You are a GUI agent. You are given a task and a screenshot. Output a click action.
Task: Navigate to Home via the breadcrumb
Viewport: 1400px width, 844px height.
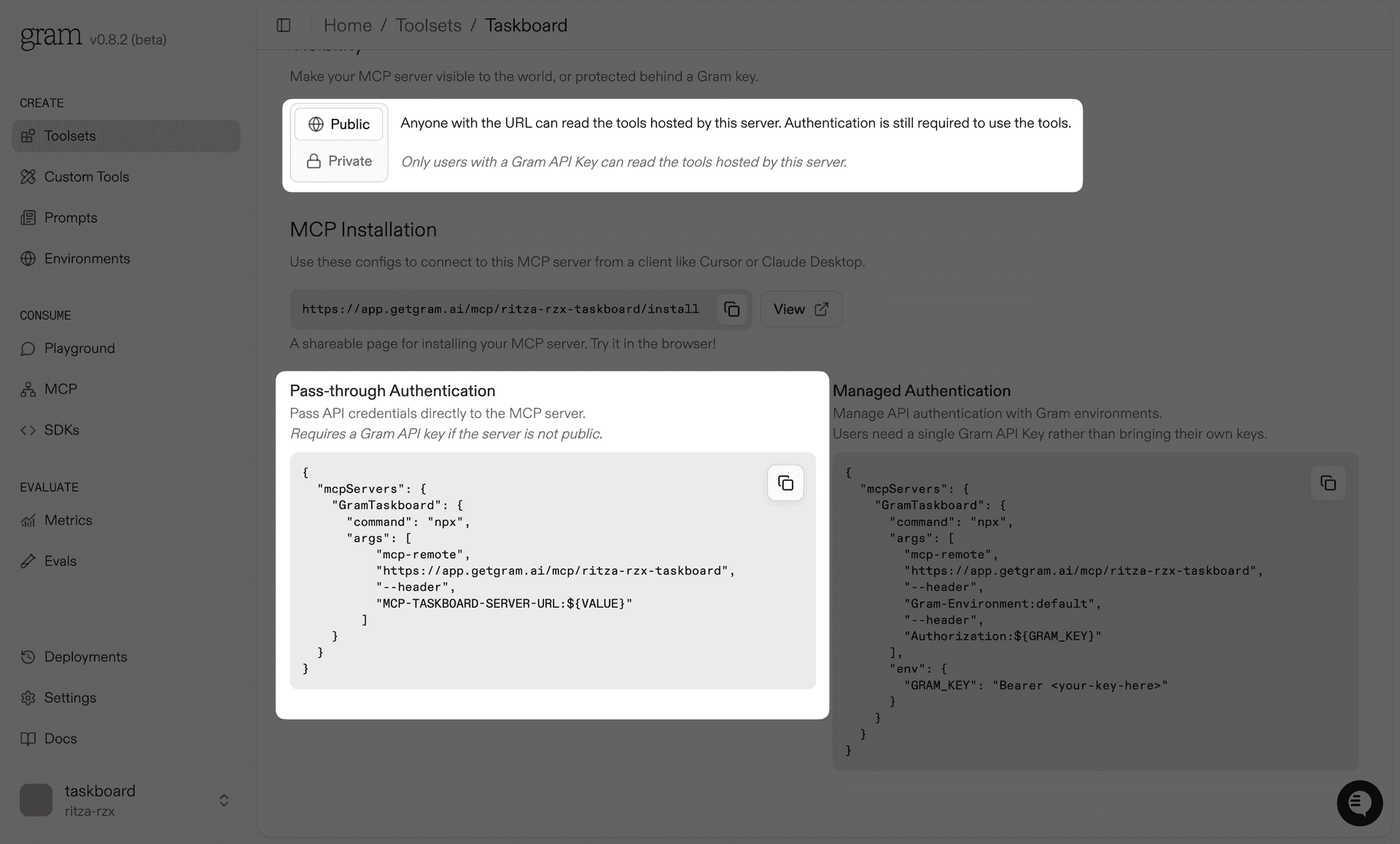pos(348,25)
